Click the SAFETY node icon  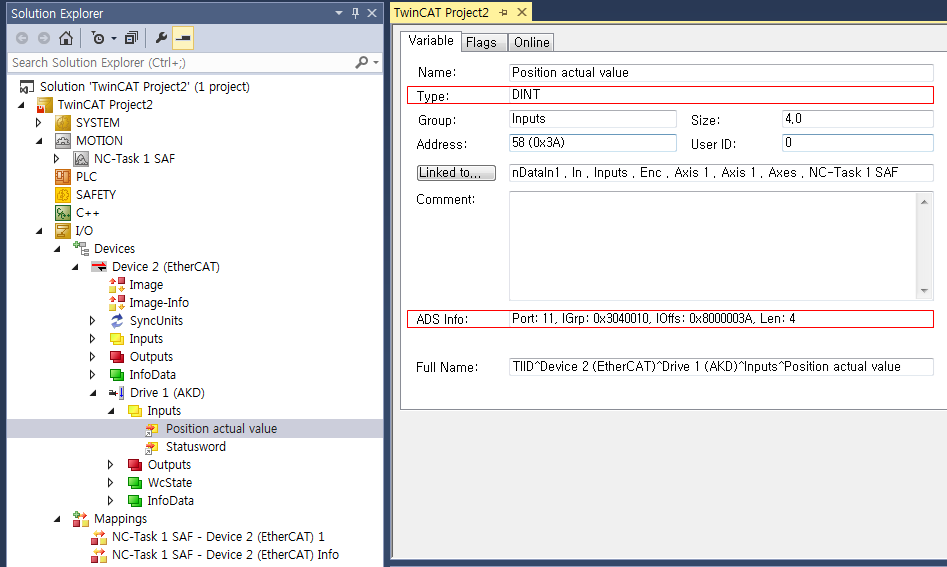coord(63,195)
